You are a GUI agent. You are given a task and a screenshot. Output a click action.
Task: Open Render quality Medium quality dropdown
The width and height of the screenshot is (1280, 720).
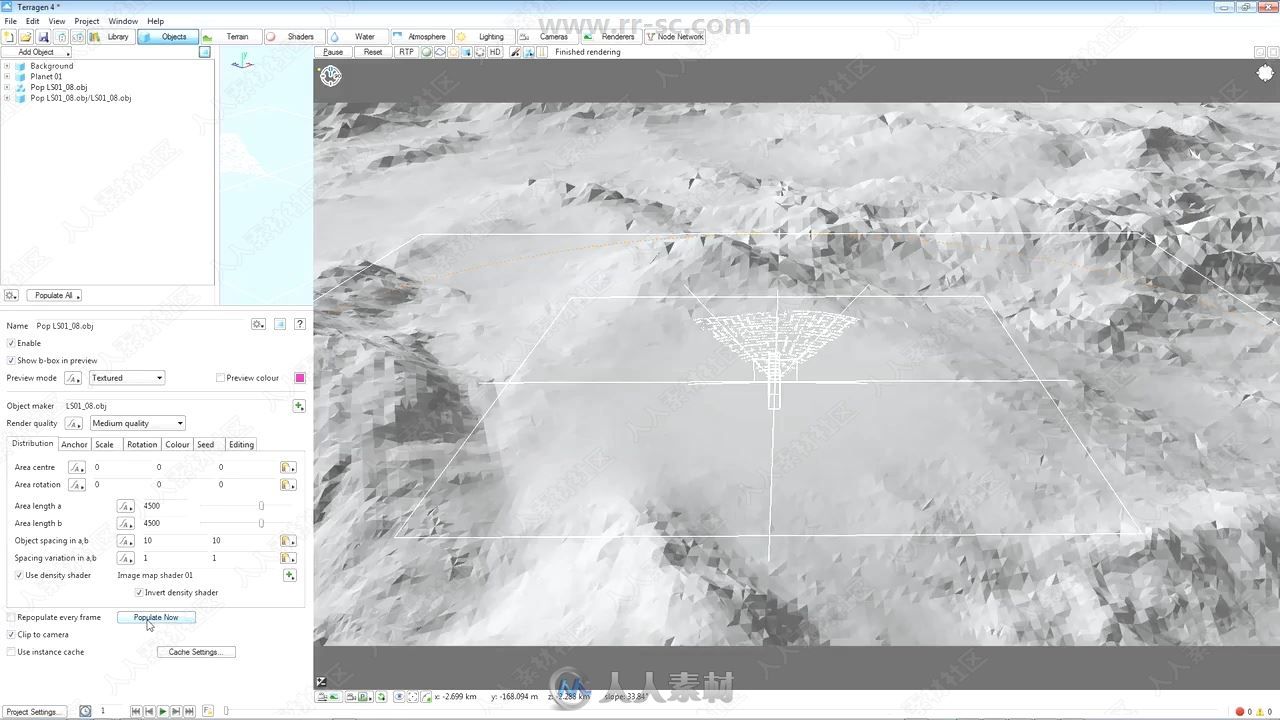click(x=138, y=423)
